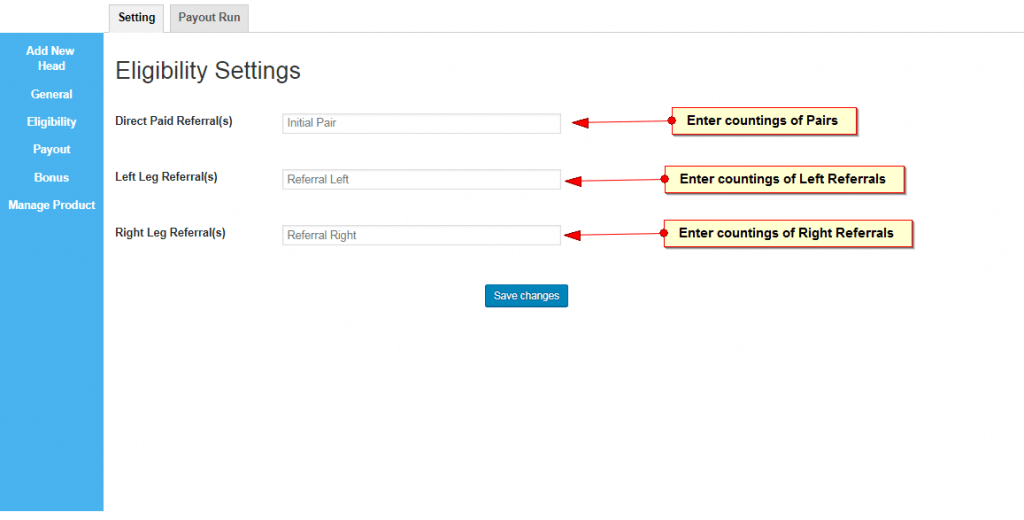
Task: Switch to the Setting tab
Action: point(136,18)
